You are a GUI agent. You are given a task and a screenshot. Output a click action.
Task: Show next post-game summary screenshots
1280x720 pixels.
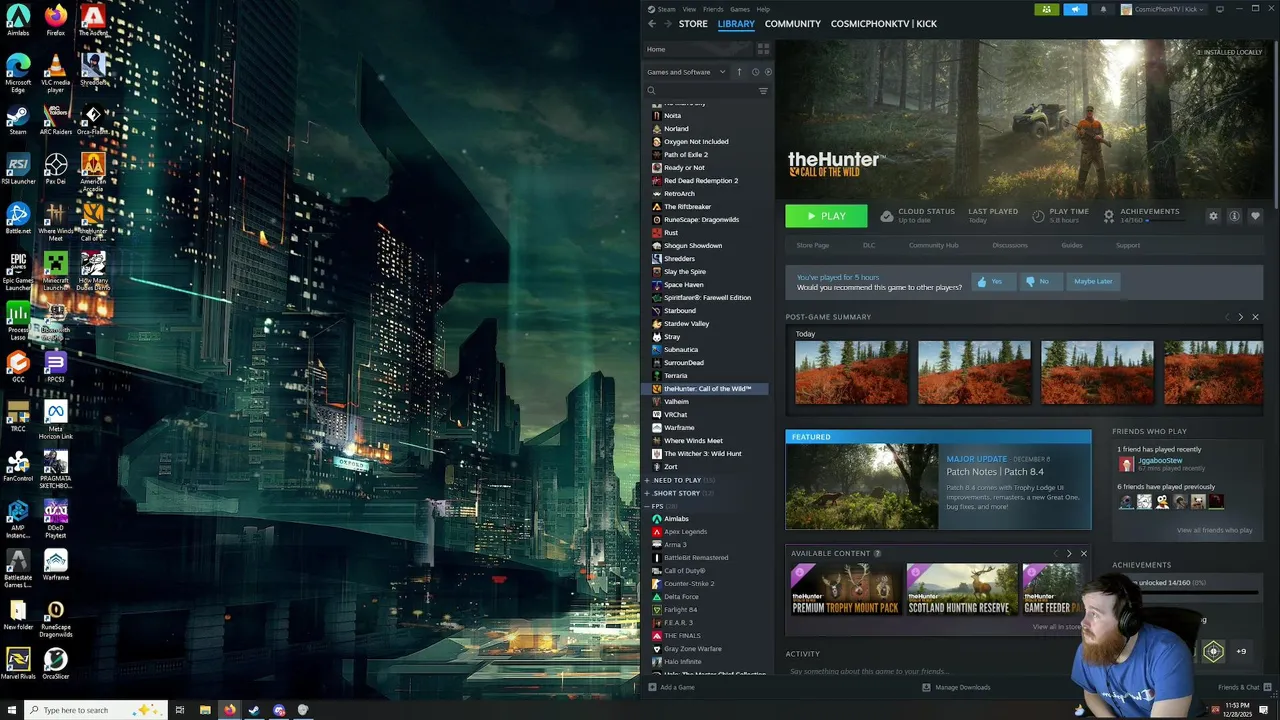[x=1241, y=317]
